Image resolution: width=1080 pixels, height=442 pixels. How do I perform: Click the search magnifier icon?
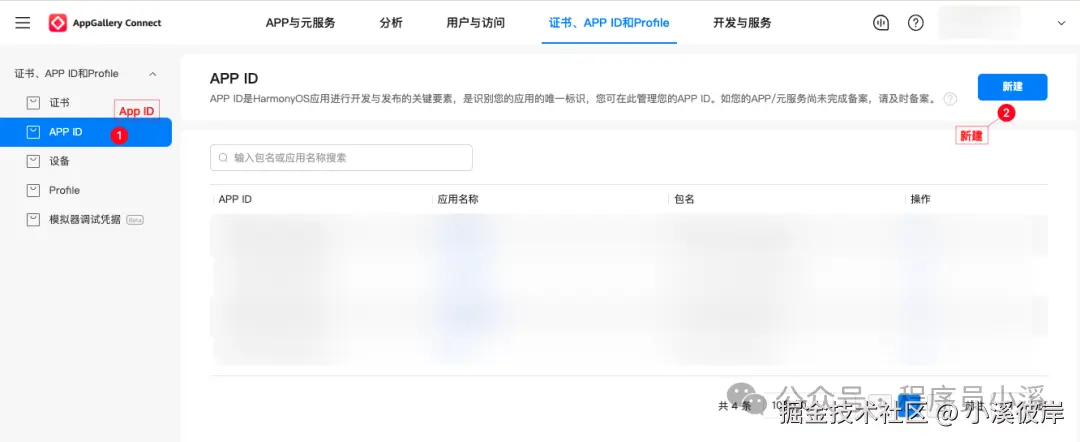222,158
